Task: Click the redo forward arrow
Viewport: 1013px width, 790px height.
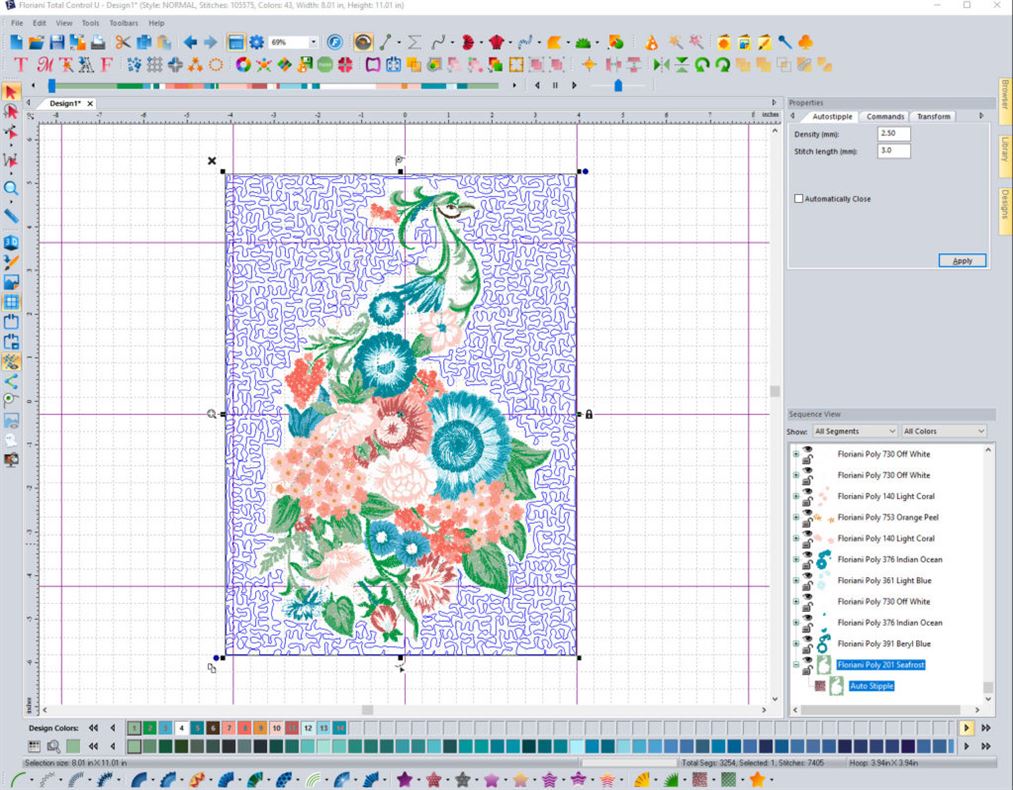Action: click(x=209, y=42)
